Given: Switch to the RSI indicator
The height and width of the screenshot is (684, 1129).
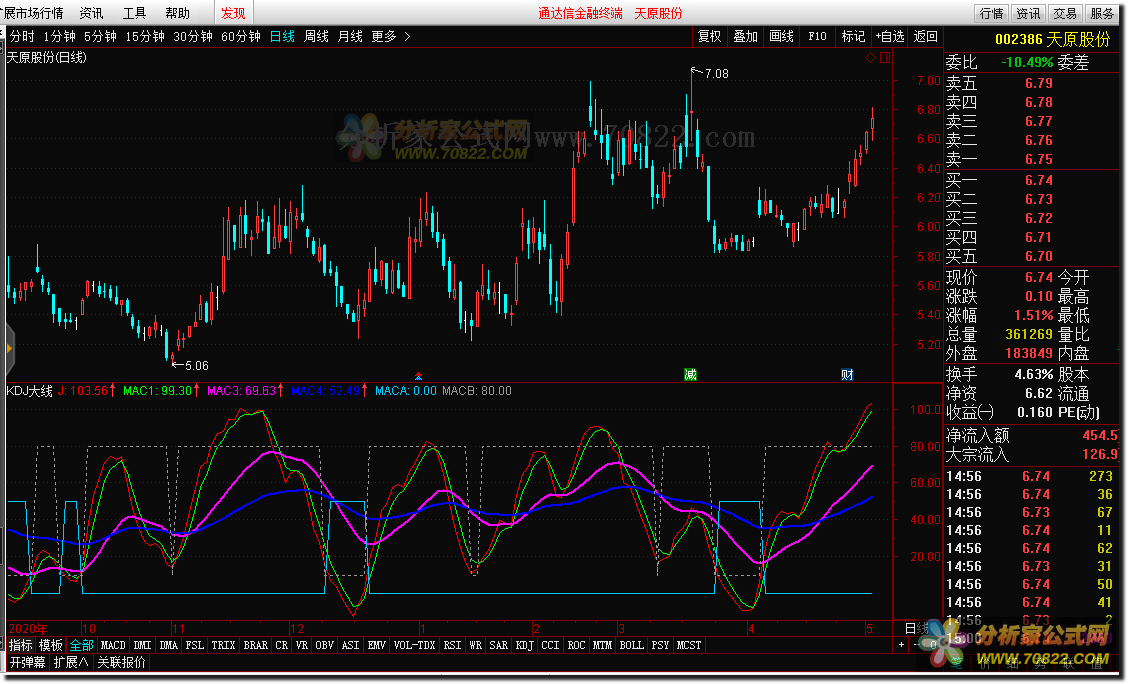Looking at the screenshot, I should coord(452,645).
